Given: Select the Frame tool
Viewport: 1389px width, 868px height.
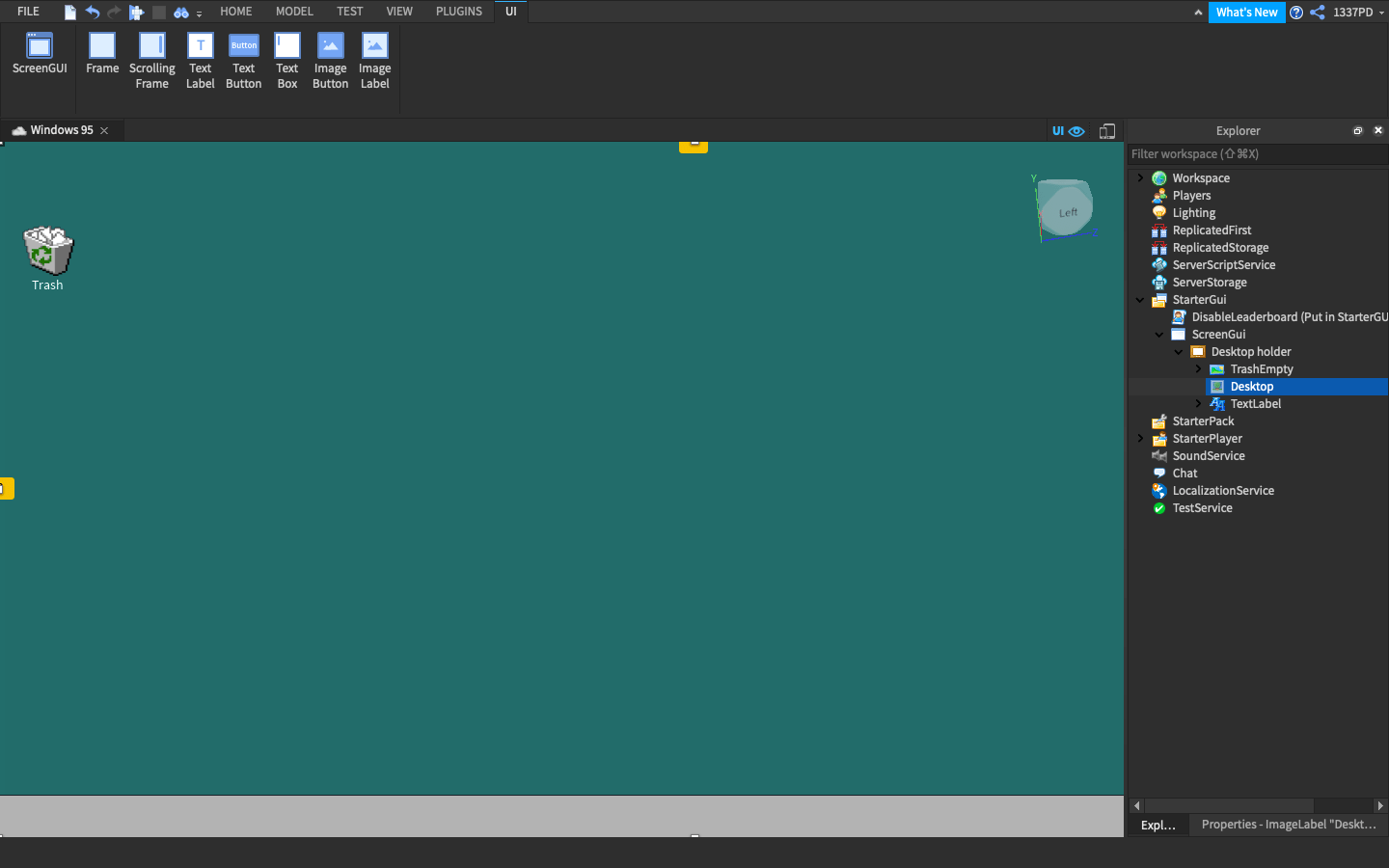Looking at the screenshot, I should tap(102, 53).
